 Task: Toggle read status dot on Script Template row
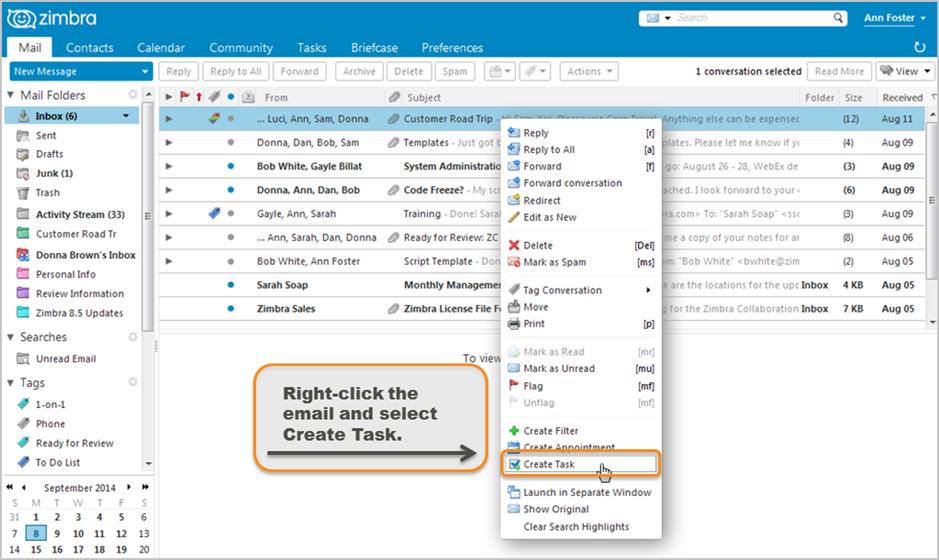click(231, 261)
